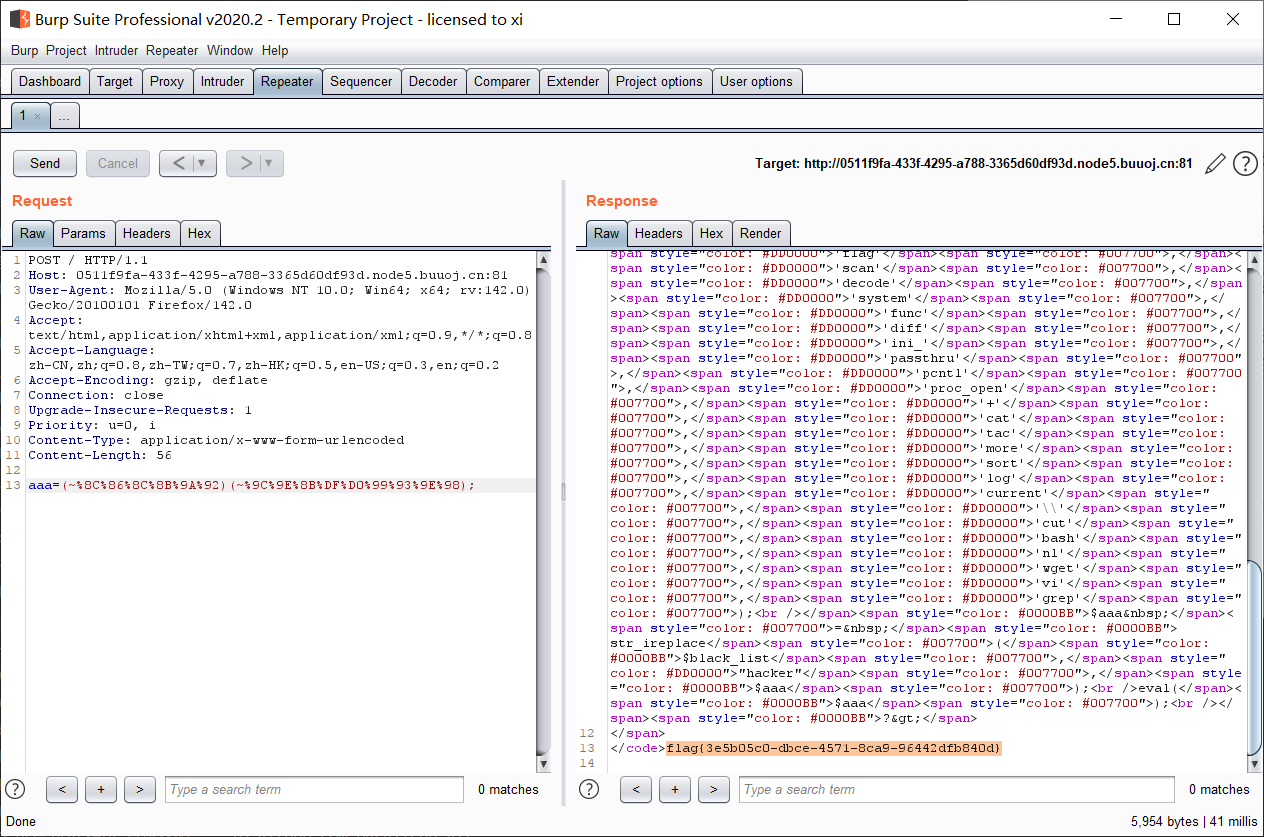Screen dimensions: 1264x837
Task: Switch request view to Params tab
Action: point(83,233)
